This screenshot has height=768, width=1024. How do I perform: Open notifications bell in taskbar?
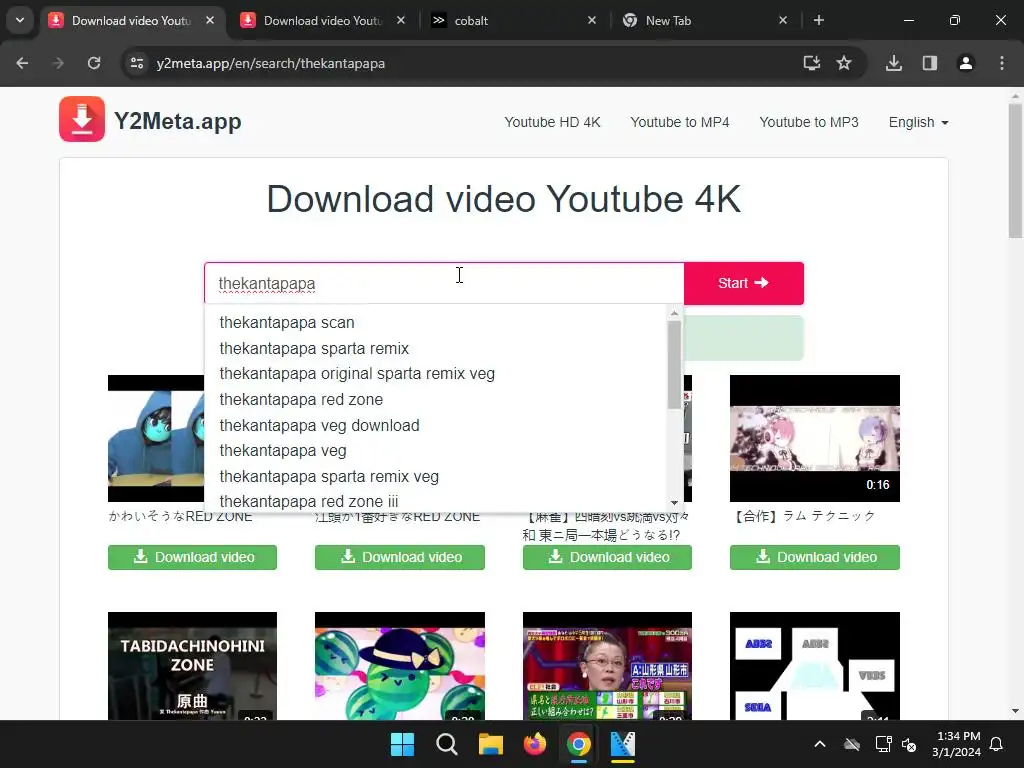tap(996, 744)
